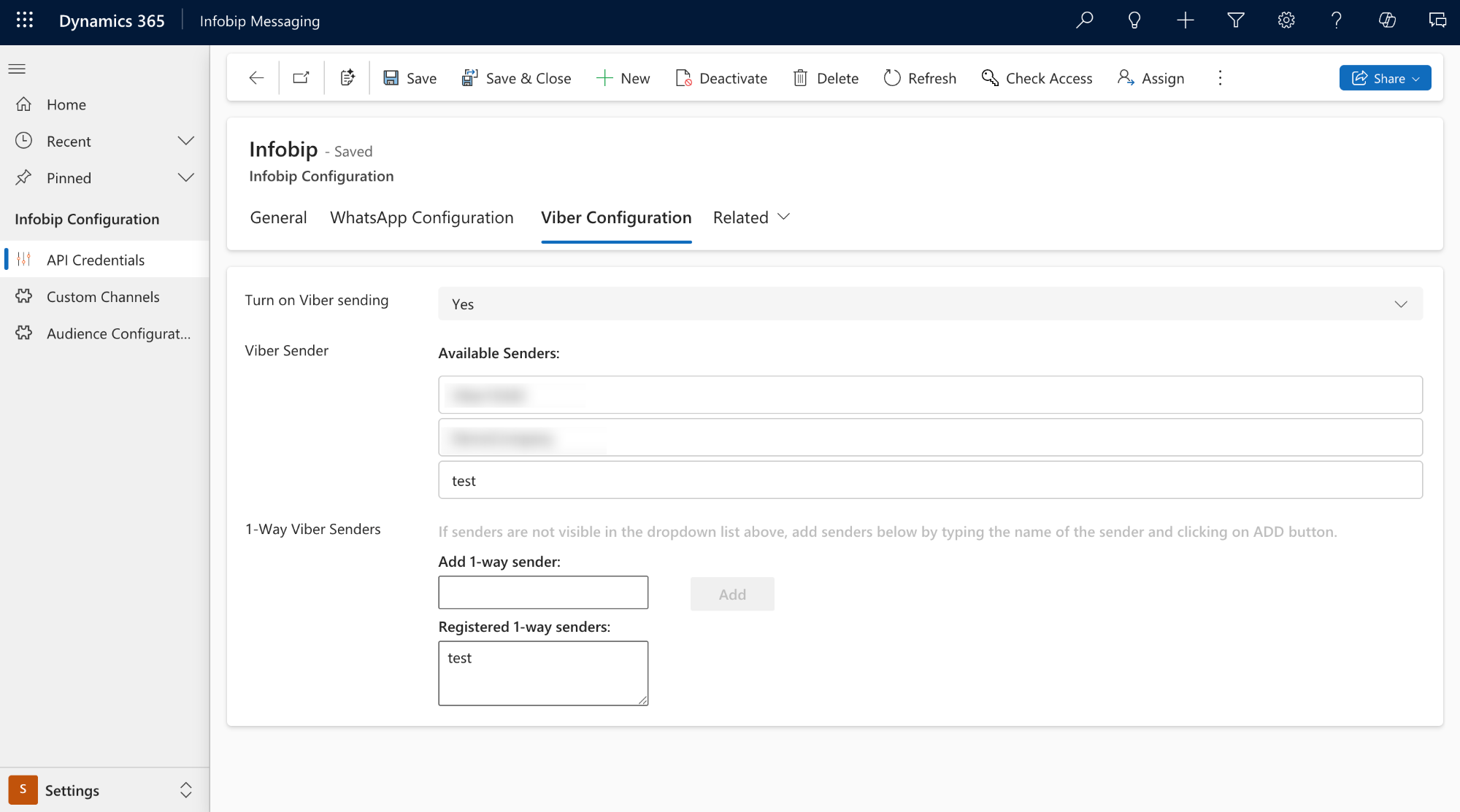Viewport: 1460px width, 812px height.
Task: Open the Copilot icon in header
Action: tap(1387, 20)
